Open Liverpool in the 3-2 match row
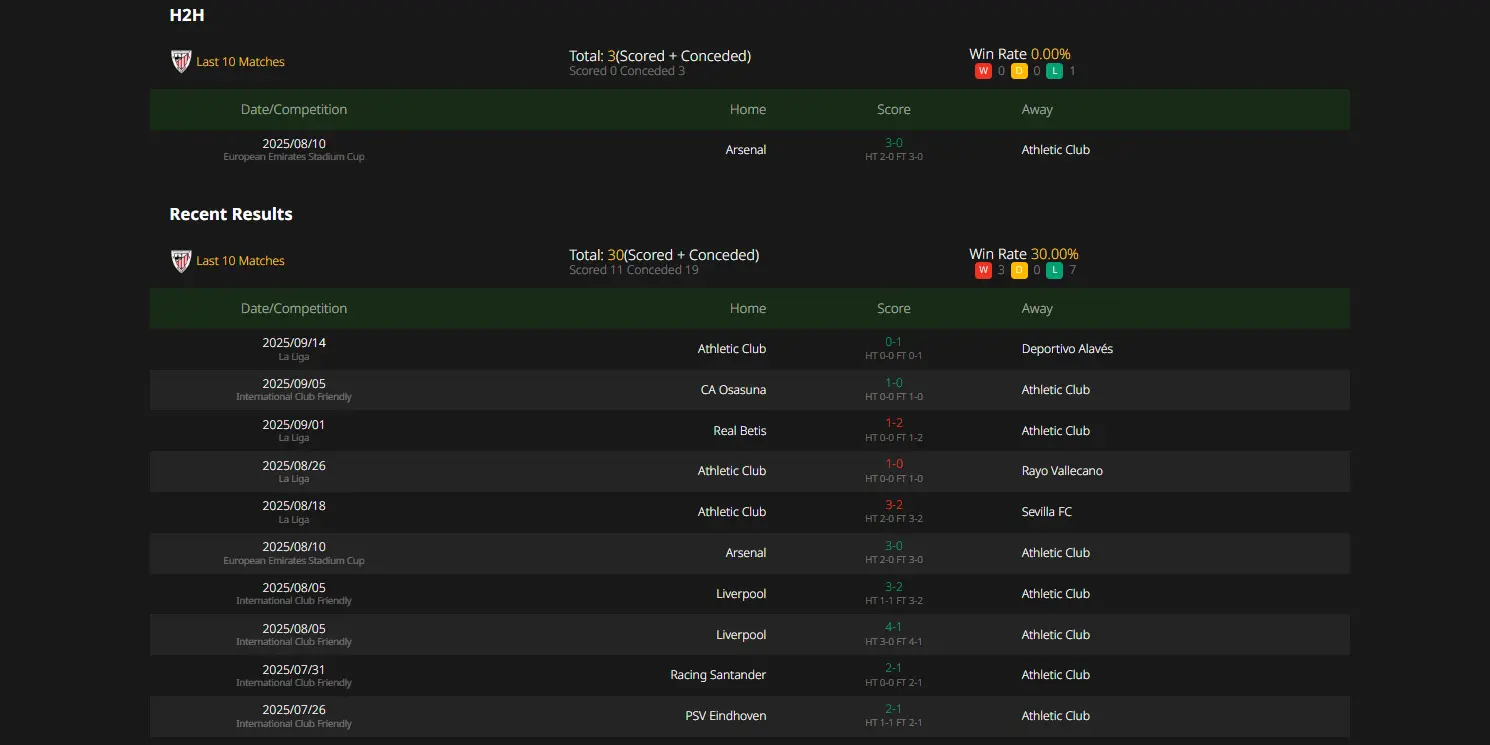1490x745 pixels. point(741,594)
